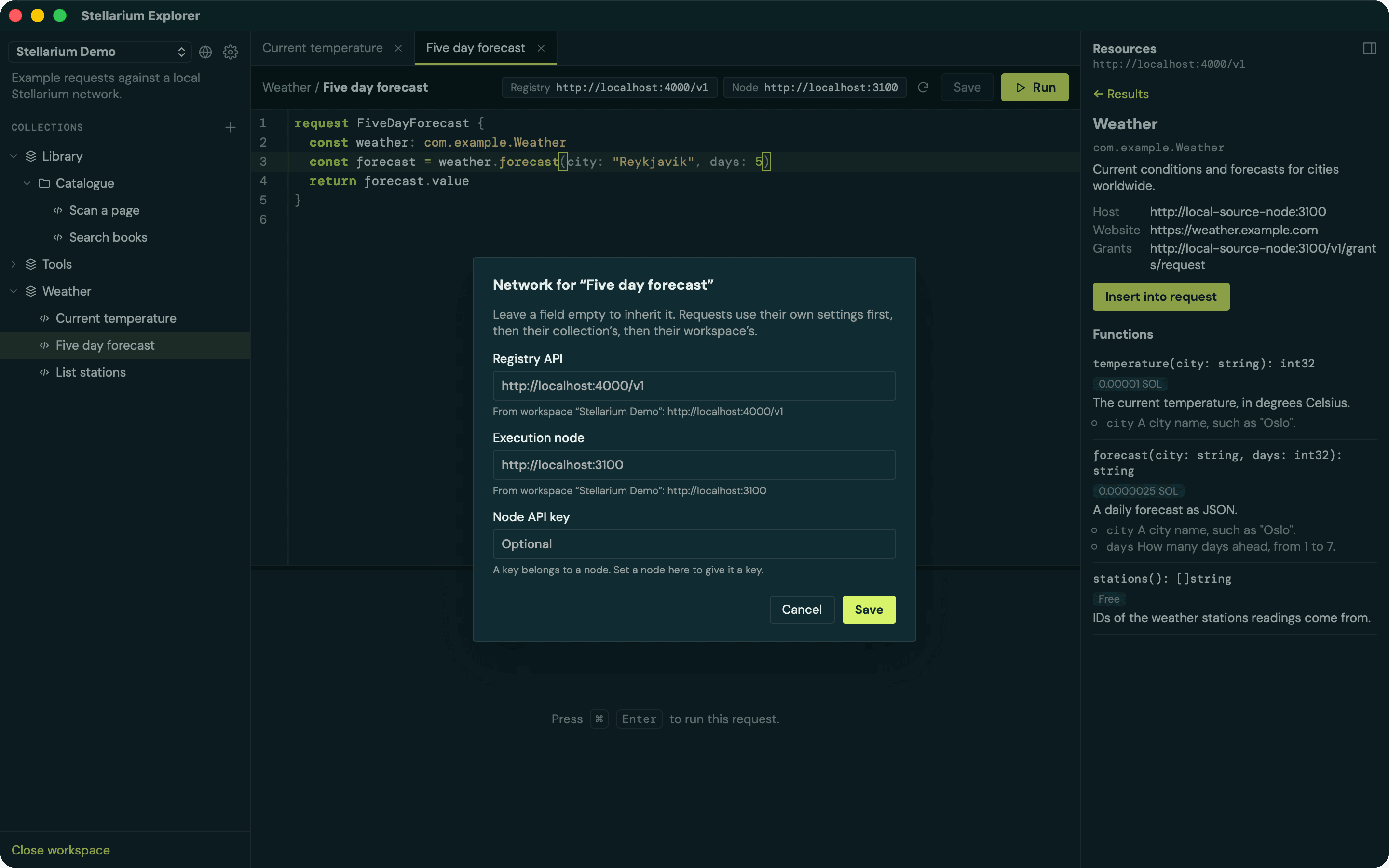Cancel the network dialog
Image resolution: width=1389 pixels, height=868 pixels.
tap(801, 609)
